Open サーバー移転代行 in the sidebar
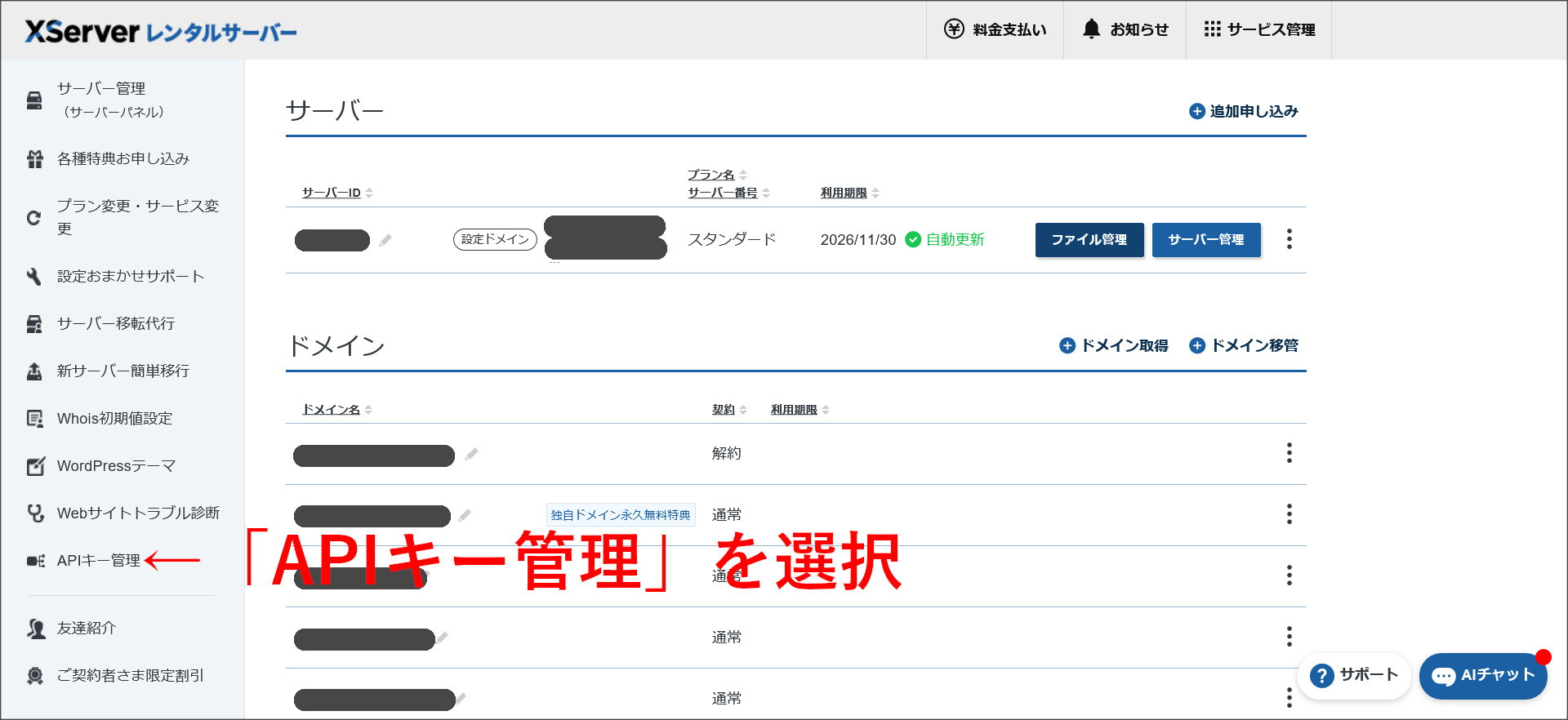 click(x=115, y=323)
